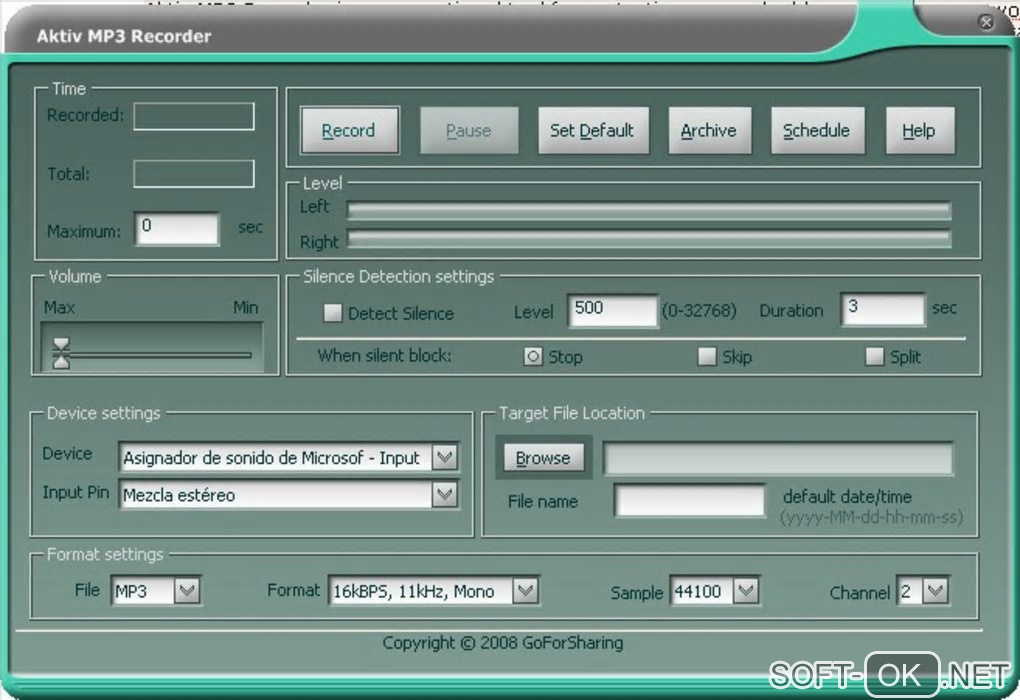The image size is (1020, 700).
Task: Click the '(0-32768)' range text
Action: pyautogui.click(x=699, y=310)
